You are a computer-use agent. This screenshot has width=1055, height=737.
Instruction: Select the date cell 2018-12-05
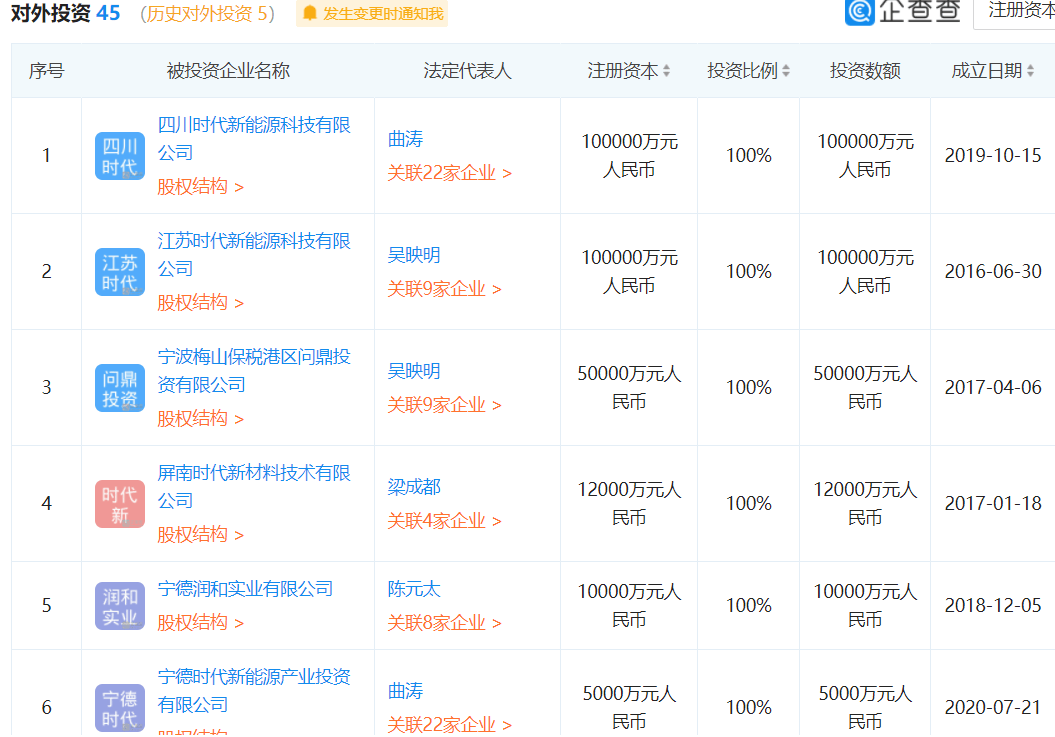[993, 605]
